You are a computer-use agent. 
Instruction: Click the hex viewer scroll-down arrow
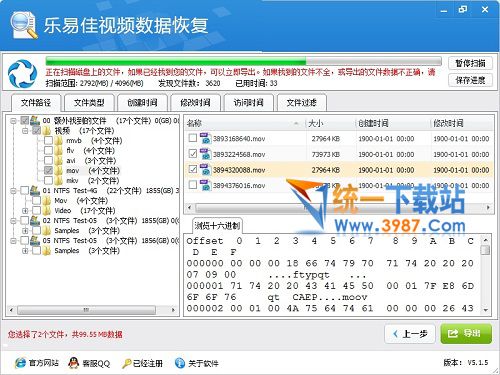(486, 310)
